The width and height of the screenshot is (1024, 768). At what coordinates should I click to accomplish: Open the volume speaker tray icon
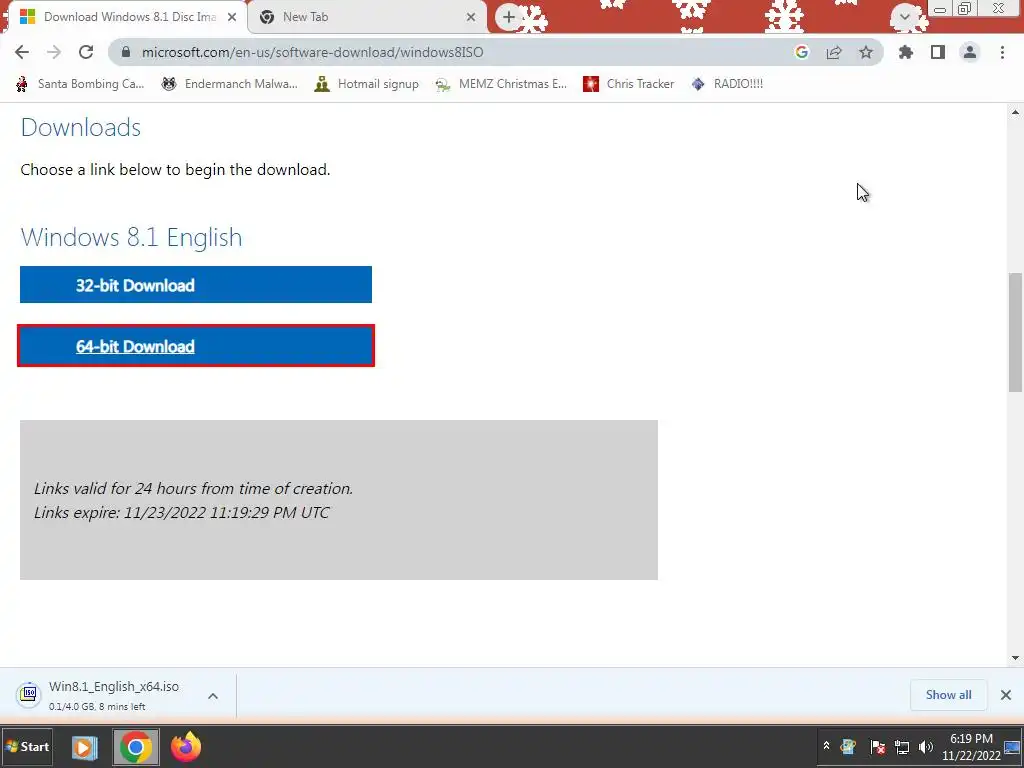click(926, 746)
